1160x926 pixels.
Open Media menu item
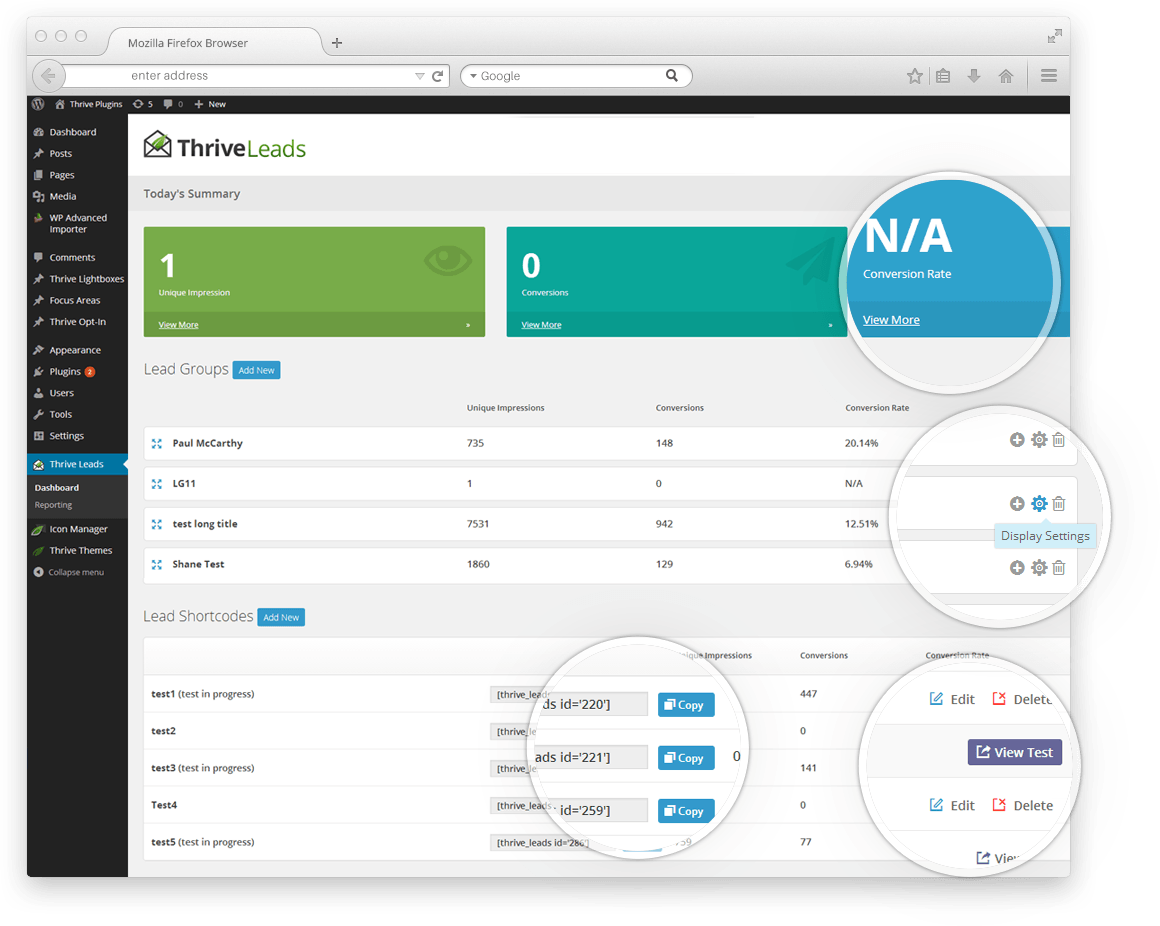[x=63, y=197]
